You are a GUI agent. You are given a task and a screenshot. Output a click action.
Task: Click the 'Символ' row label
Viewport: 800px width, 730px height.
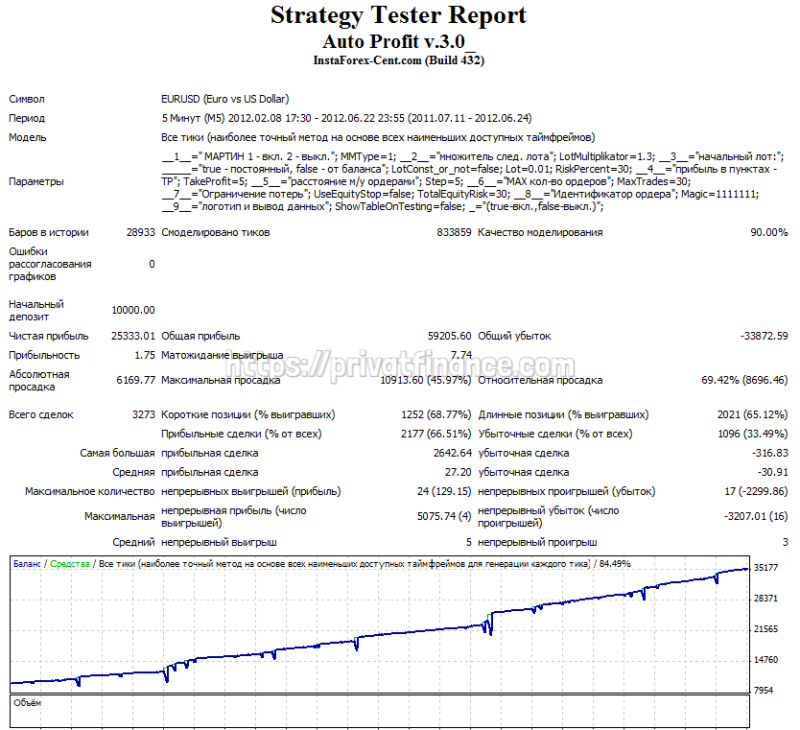pyautogui.click(x=27, y=99)
